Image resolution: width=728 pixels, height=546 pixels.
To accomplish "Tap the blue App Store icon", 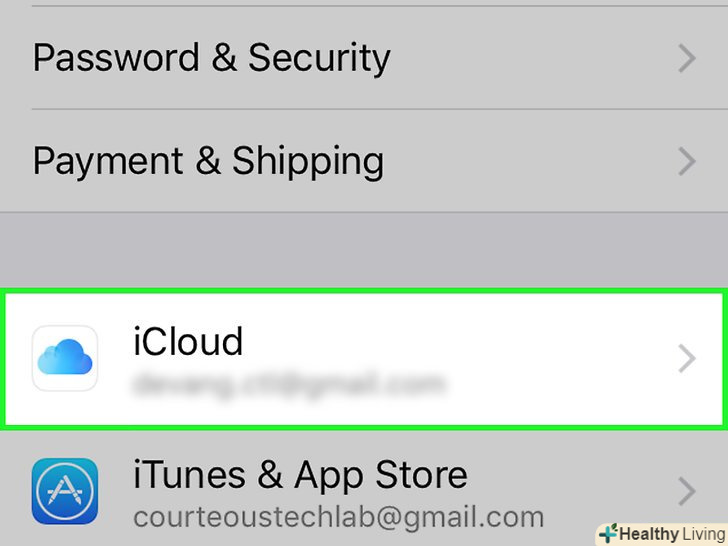I will click(65, 491).
